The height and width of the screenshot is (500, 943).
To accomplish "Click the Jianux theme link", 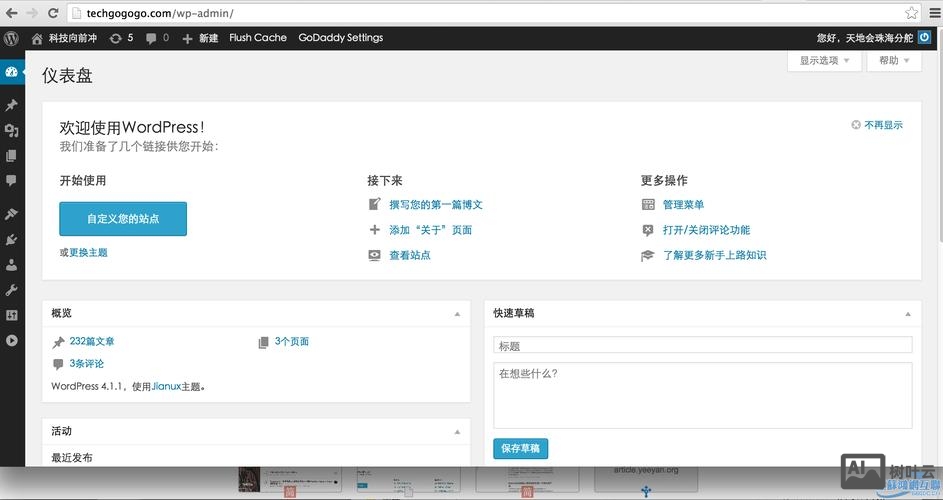I will click(167, 386).
